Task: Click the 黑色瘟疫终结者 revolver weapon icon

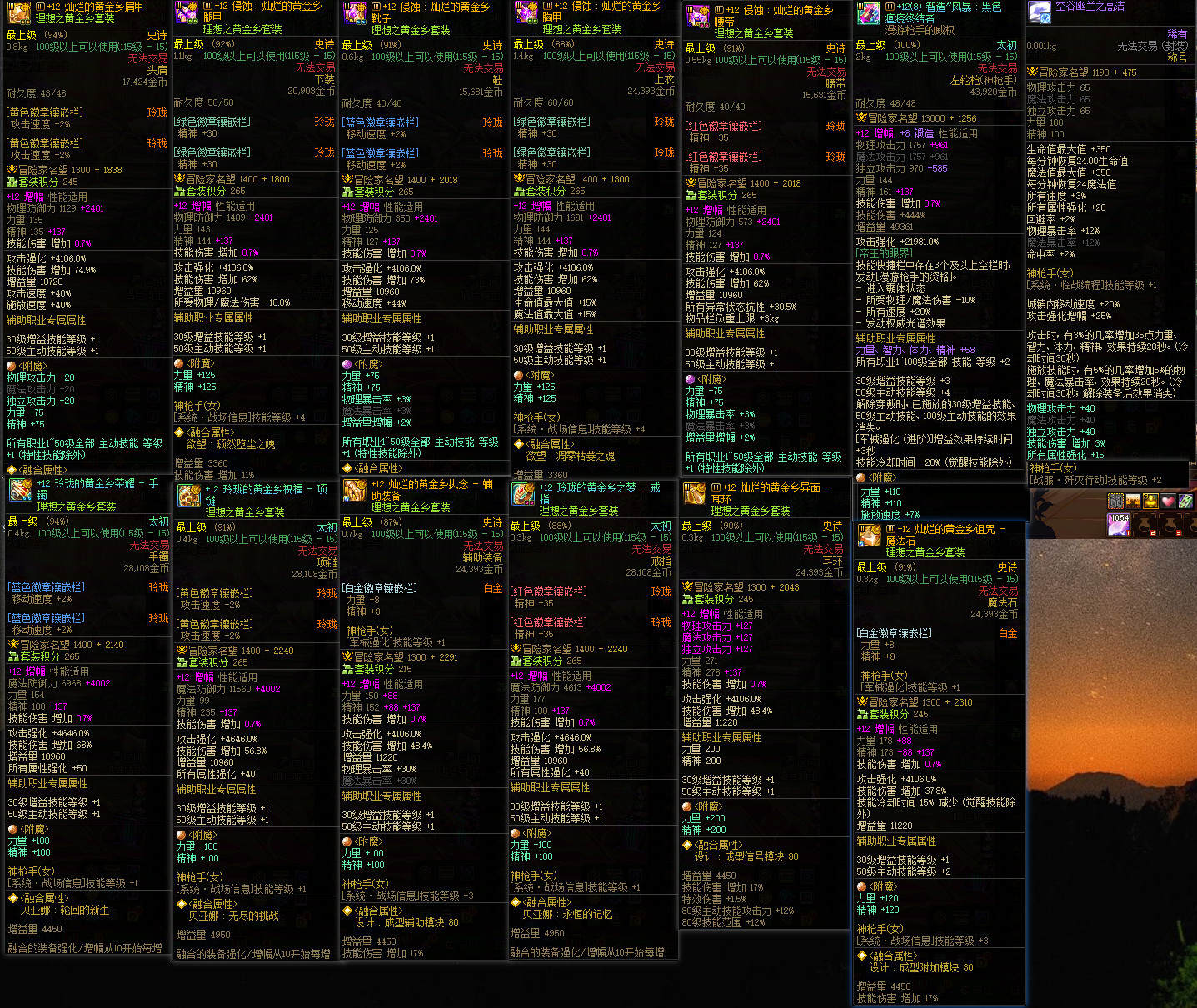Action: coord(869,12)
